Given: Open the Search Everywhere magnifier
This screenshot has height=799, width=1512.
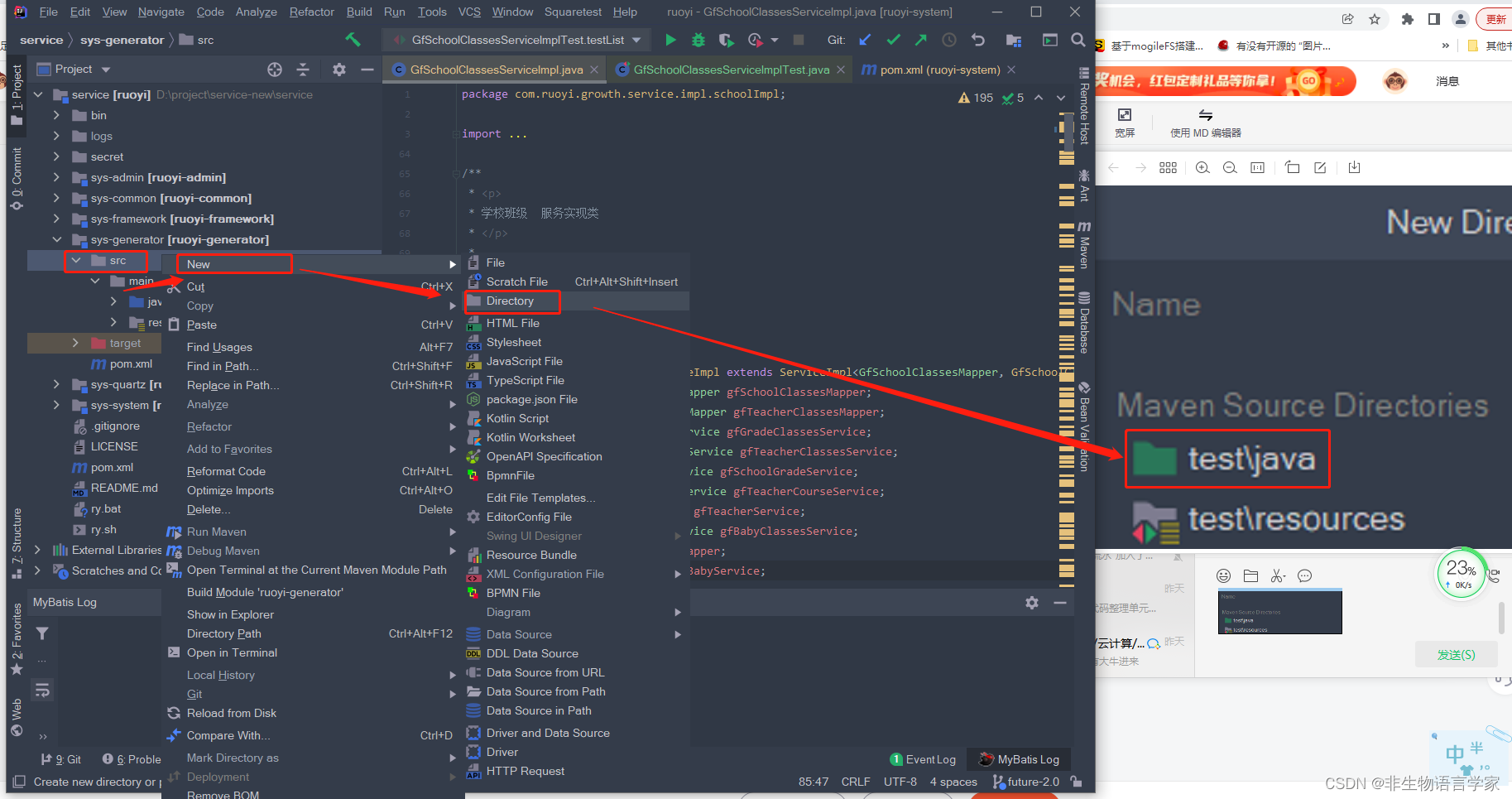Looking at the screenshot, I should pyautogui.click(x=1078, y=40).
